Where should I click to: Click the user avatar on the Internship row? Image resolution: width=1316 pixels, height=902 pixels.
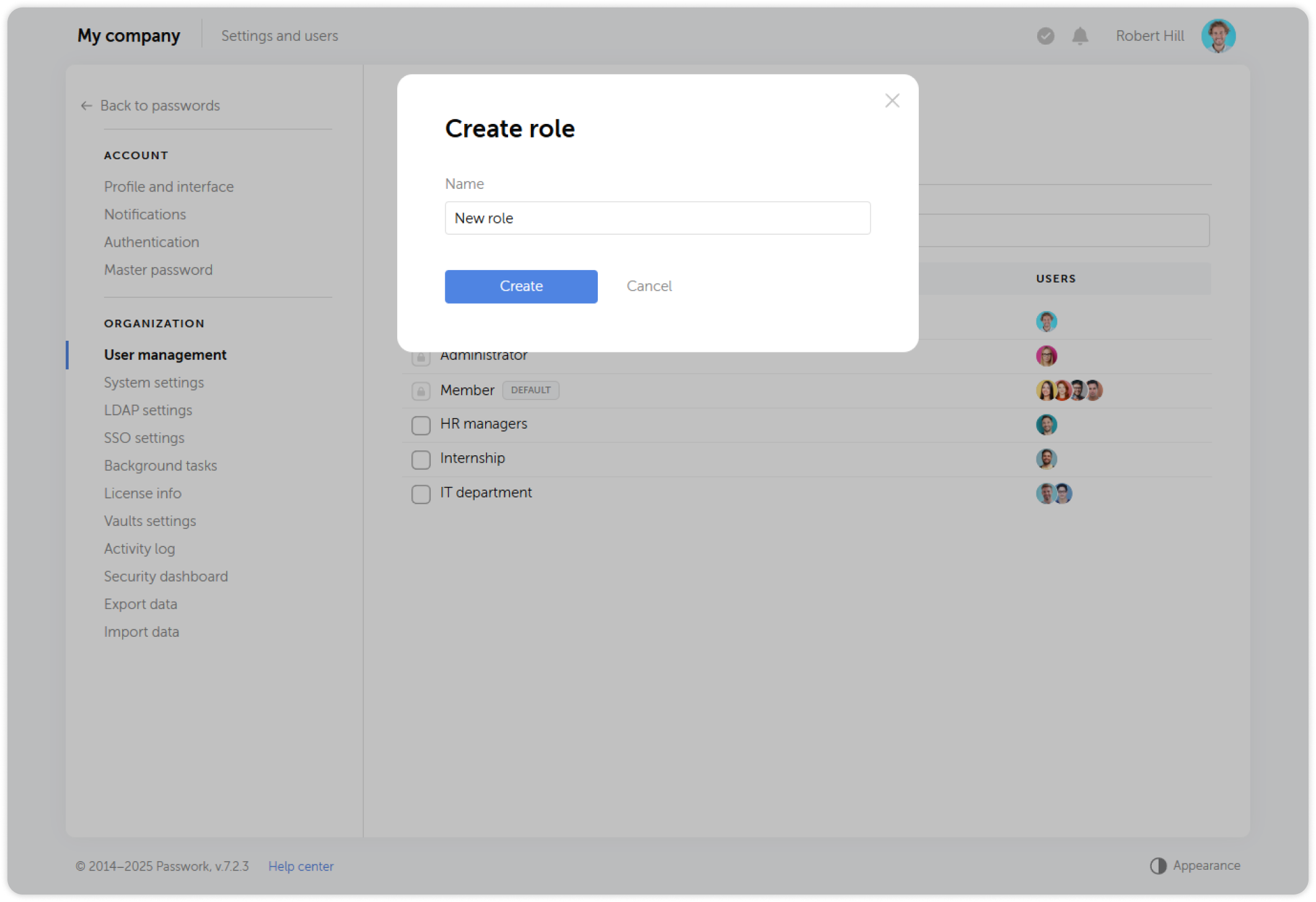click(x=1046, y=459)
